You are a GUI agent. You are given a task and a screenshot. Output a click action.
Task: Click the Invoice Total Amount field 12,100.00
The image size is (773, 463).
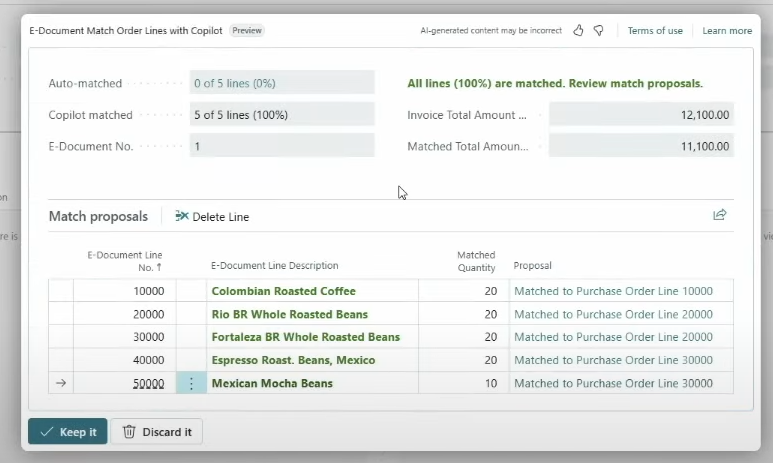[x=641, y=114]
